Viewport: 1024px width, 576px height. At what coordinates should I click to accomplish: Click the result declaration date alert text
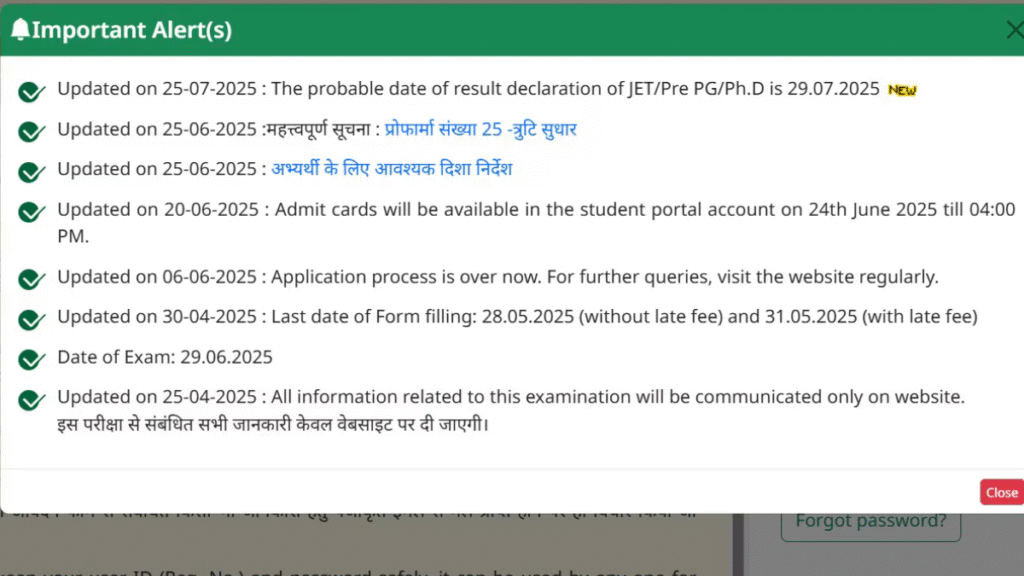tap(468, 89)
